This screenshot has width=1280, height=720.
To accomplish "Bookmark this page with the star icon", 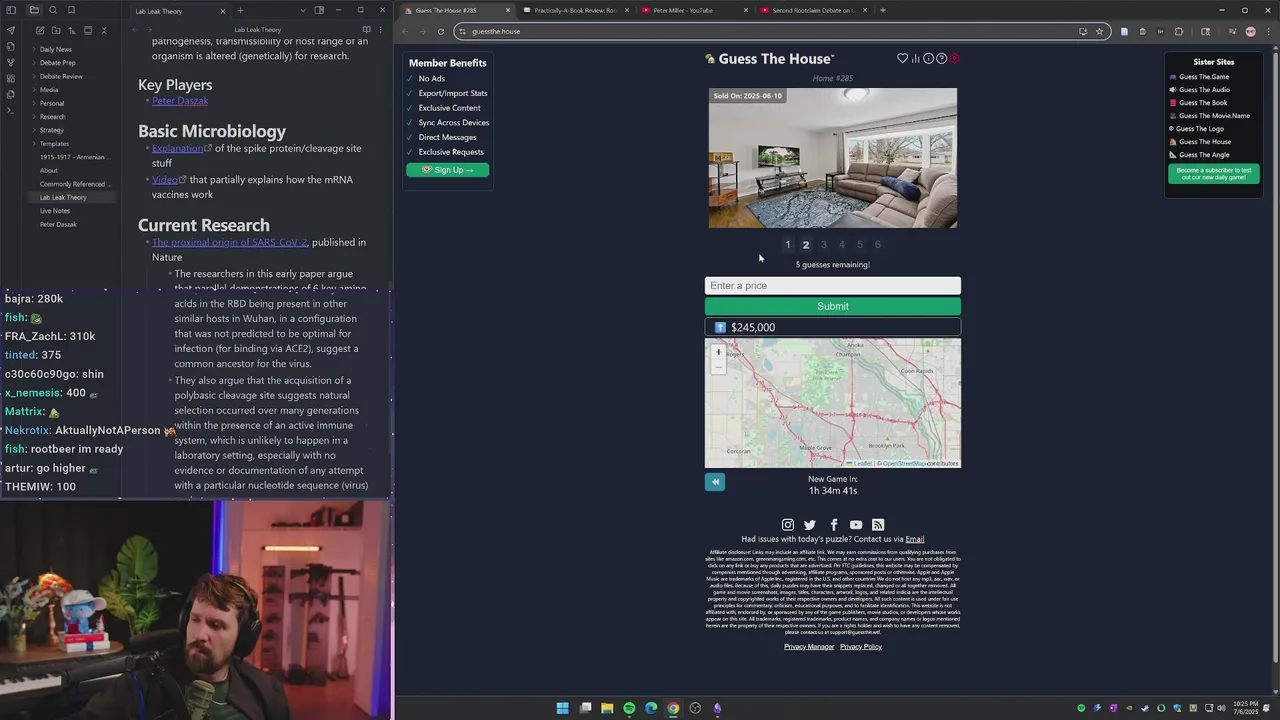I will 1099,31.
